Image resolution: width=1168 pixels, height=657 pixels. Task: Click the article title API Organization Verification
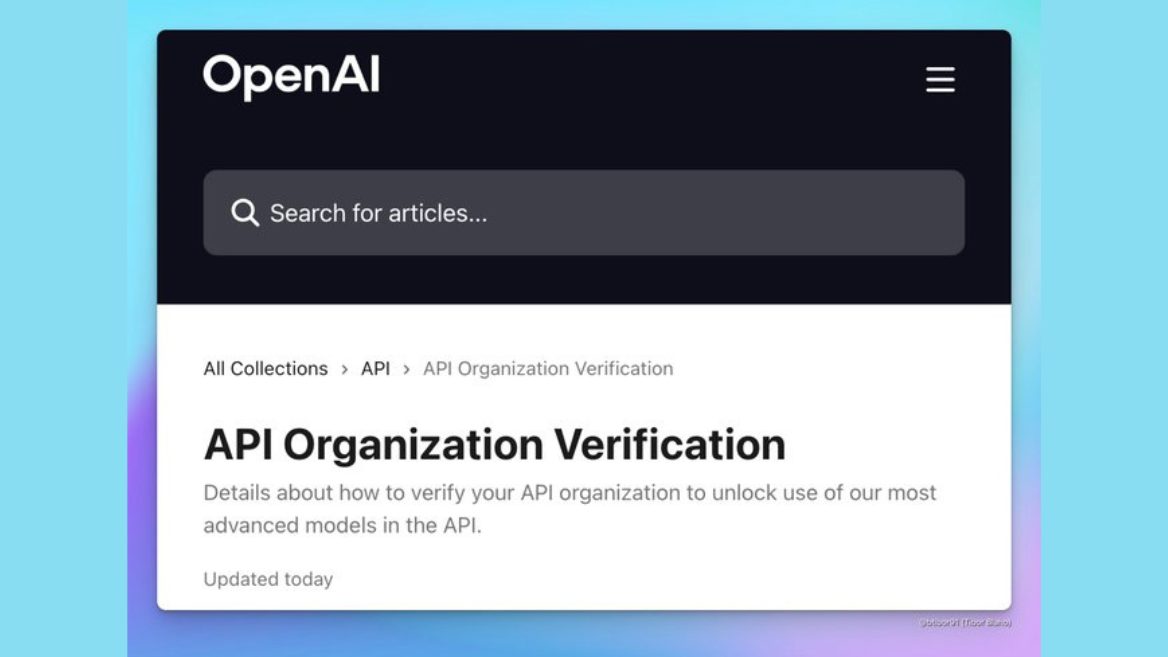click(494, 443)
